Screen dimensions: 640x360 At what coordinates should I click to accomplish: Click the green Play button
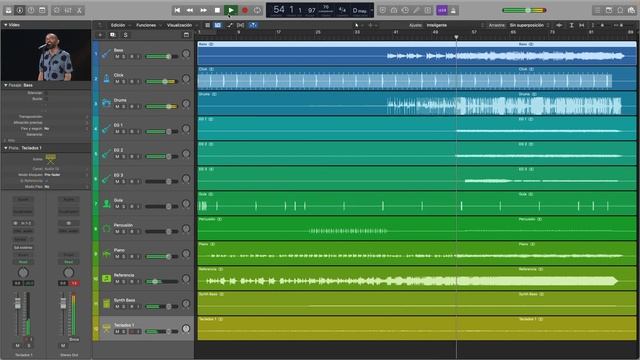tap(231, 10)
